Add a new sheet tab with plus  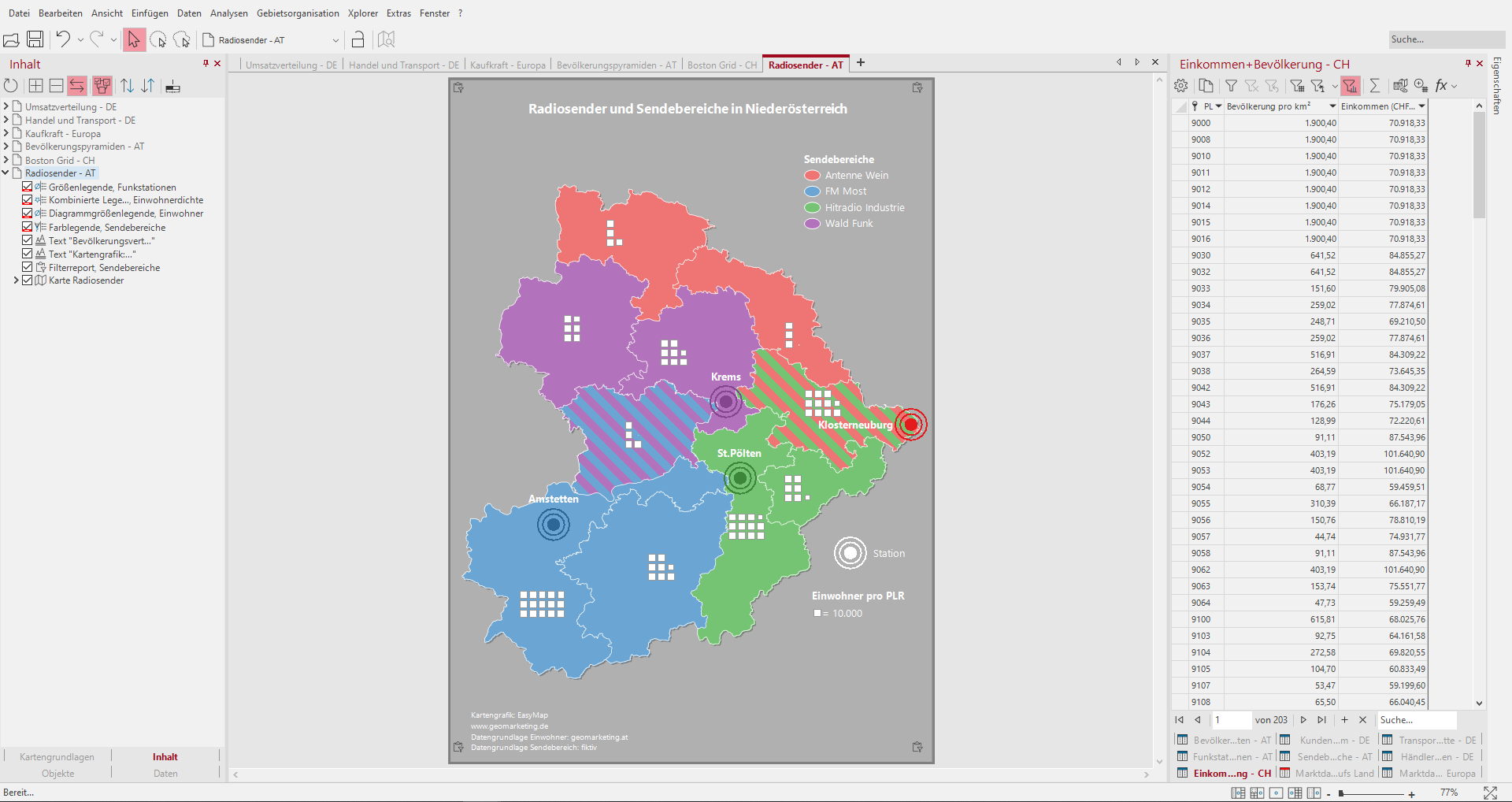tap(861, 63)
